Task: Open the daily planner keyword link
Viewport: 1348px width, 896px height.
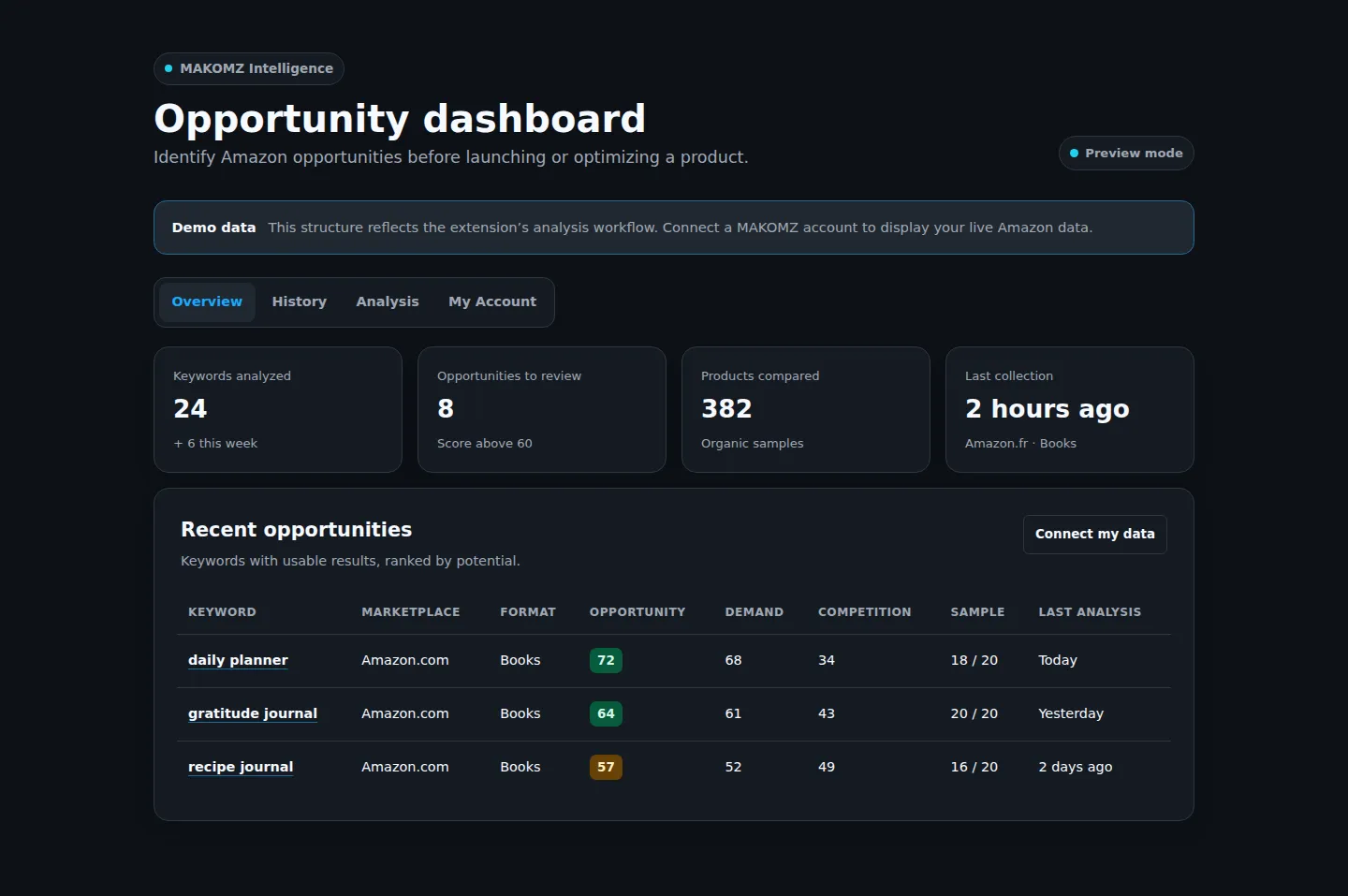Action: pos(238,661)
